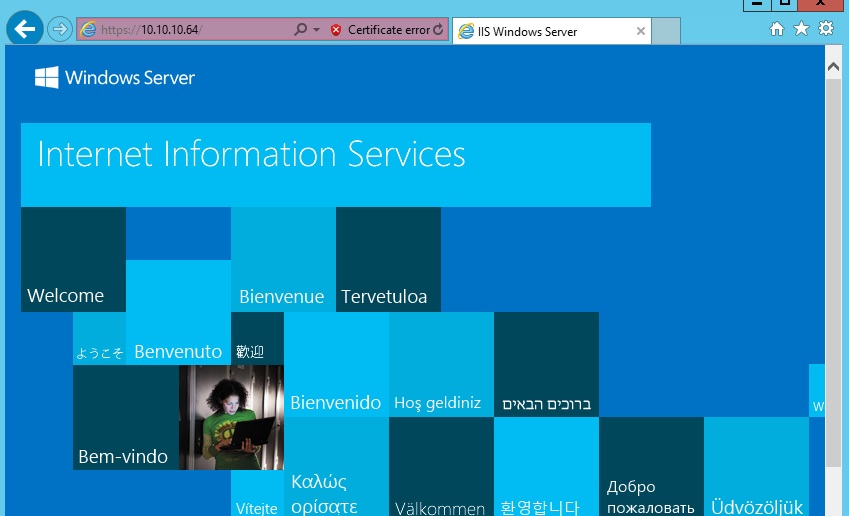
Task: Click the Bienvenido tile
Action: coord(336,364)
